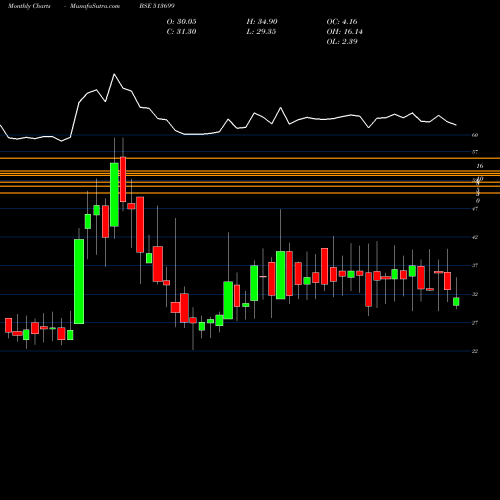Click the price axis label 32
This screenshot has height=500, width=500.
475,294
